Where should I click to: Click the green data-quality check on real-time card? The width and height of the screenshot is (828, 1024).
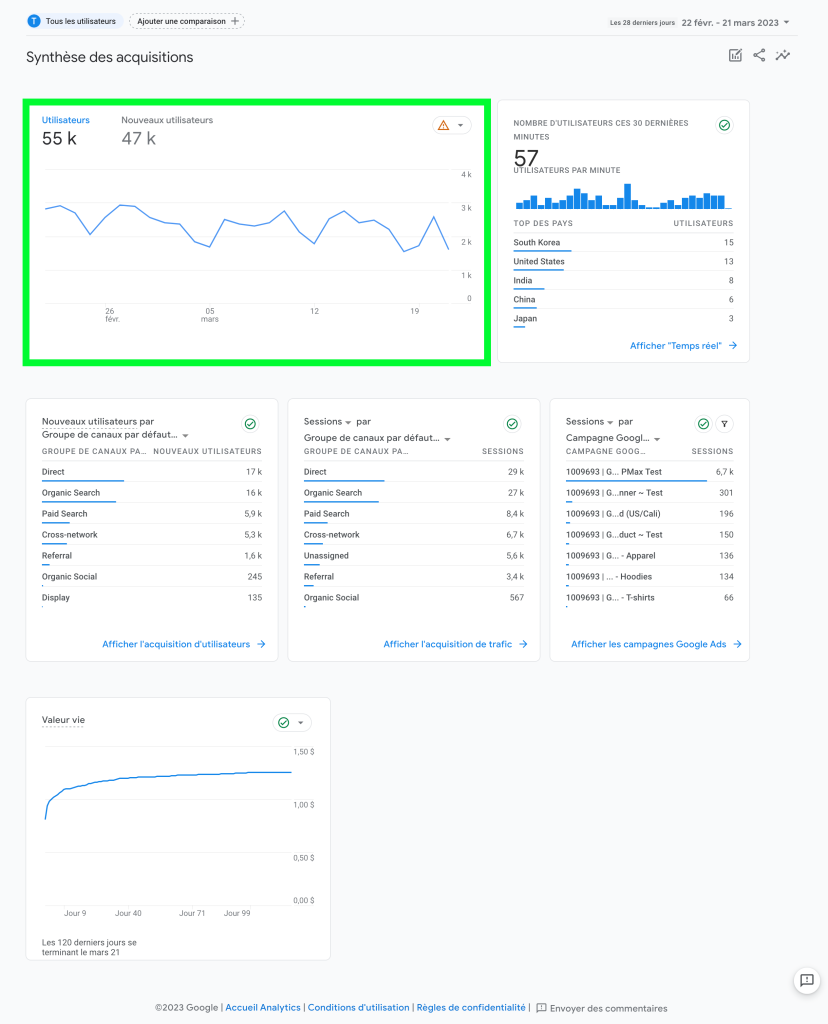click(x=725, y=125)
